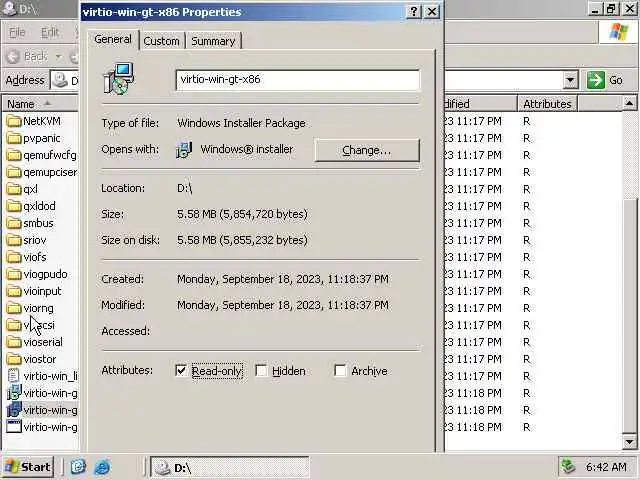Select the sriov folder icon
This screenshot has height=480, width=640.
tap(14, 240)
